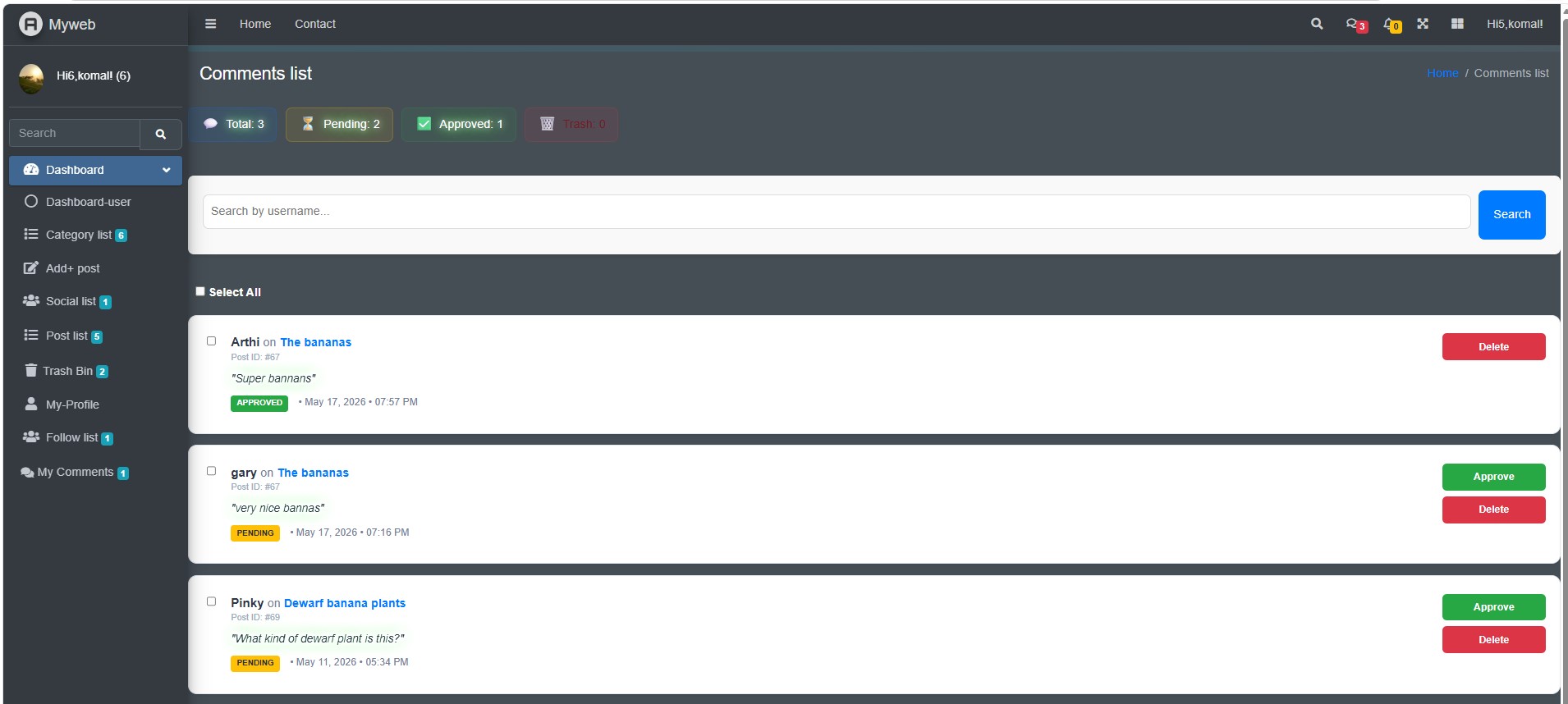Open the grid control sidebar icon
The height and width of the screenshot is (704, 1568).
(1457, 24)
